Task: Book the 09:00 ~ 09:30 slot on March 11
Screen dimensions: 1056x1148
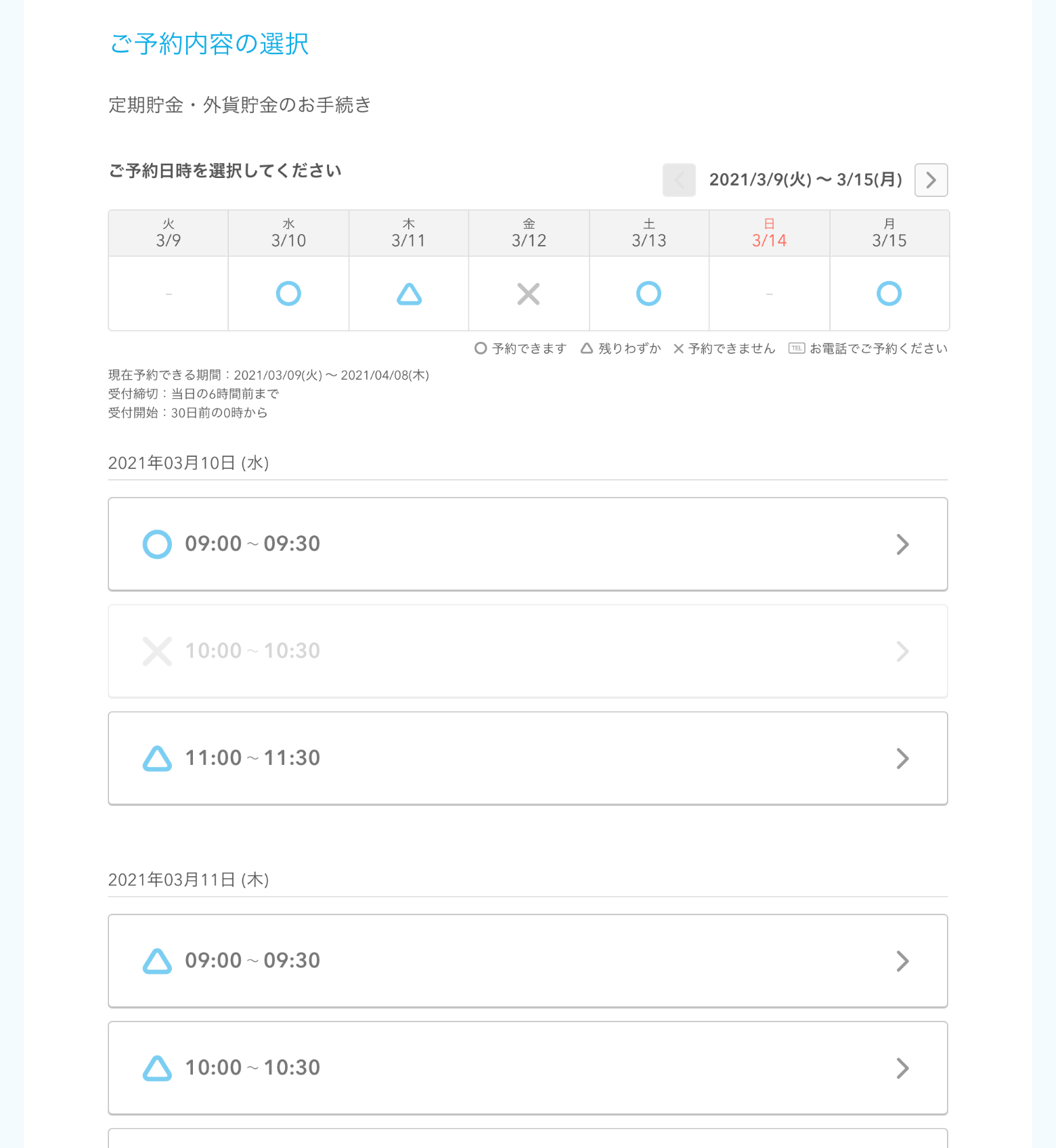Action: (527, 961)
